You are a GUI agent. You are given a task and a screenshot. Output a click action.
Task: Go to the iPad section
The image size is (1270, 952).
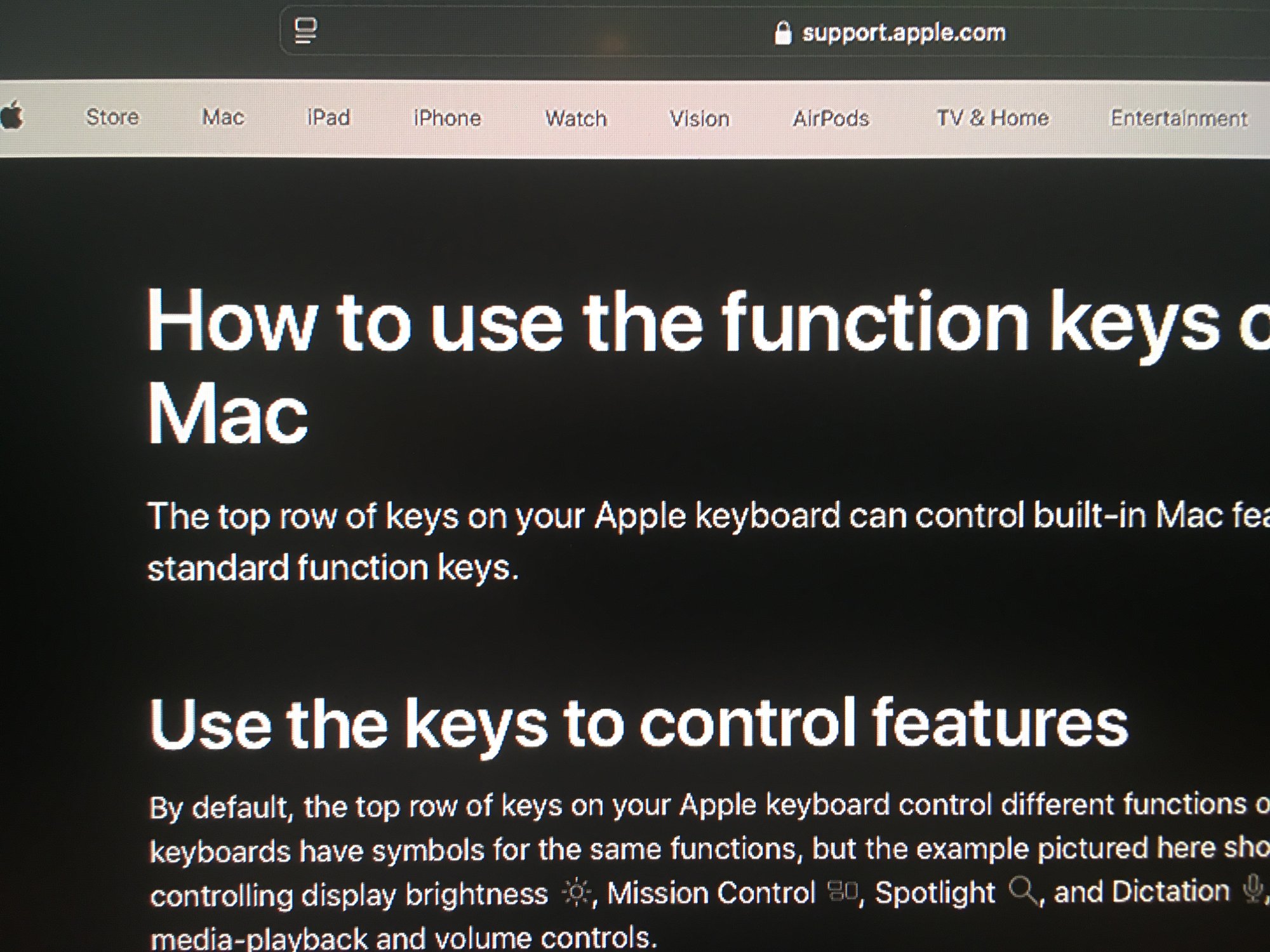(328, 117)
